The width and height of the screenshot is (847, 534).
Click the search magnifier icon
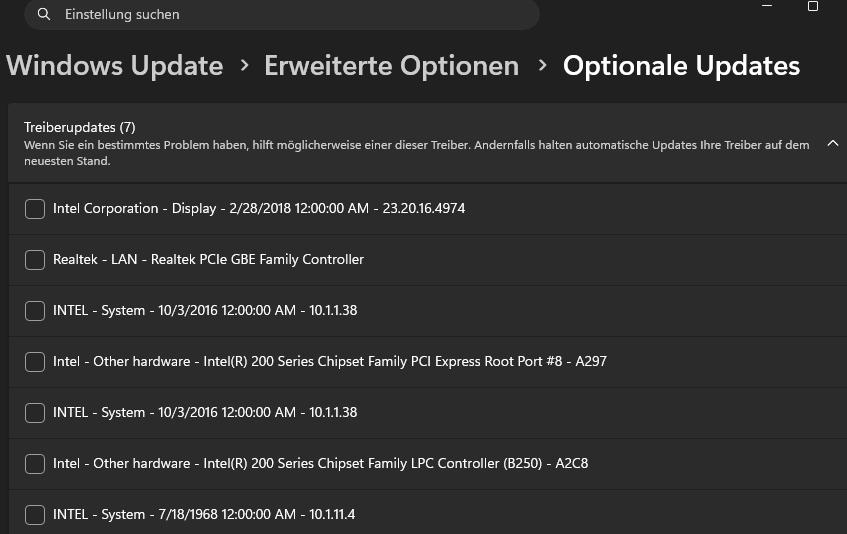(43, 15)
